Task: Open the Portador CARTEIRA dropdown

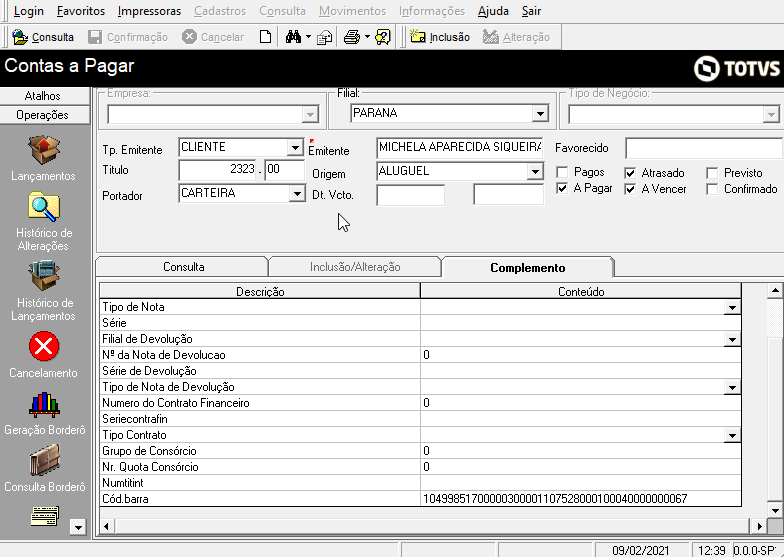Action: tap(297, 194)
